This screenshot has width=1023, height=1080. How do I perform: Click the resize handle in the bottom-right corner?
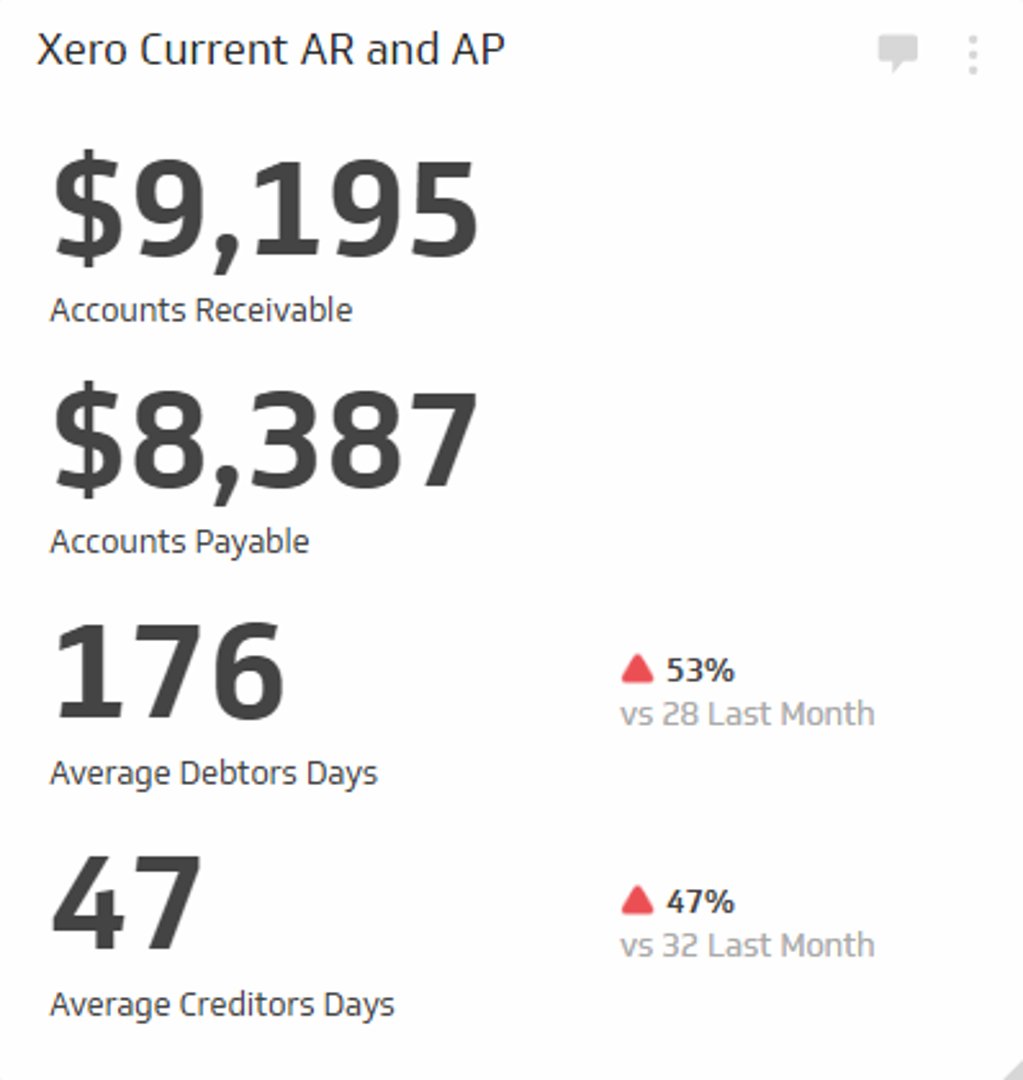click(1008, 1068)
